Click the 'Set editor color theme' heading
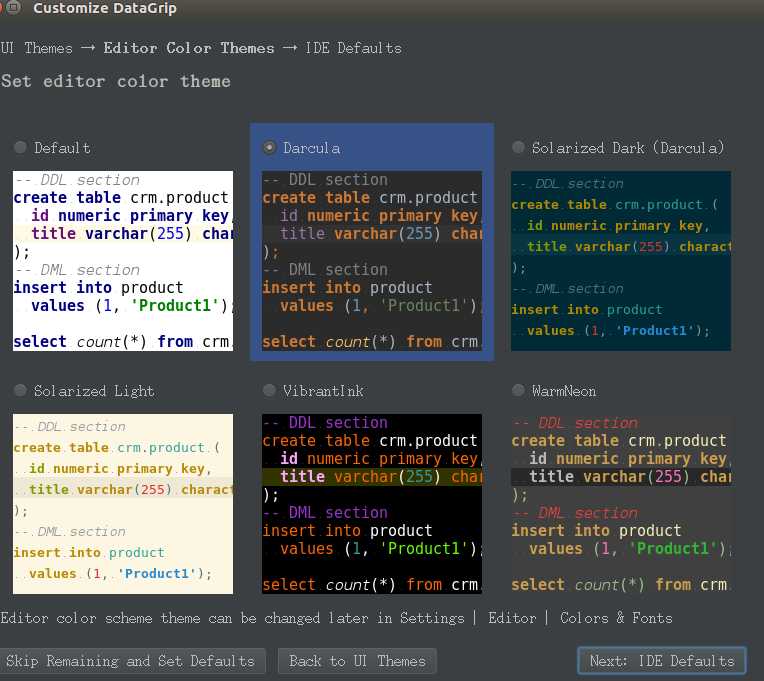The width and height of the screenshot is (764, 681). click(116, 81)
